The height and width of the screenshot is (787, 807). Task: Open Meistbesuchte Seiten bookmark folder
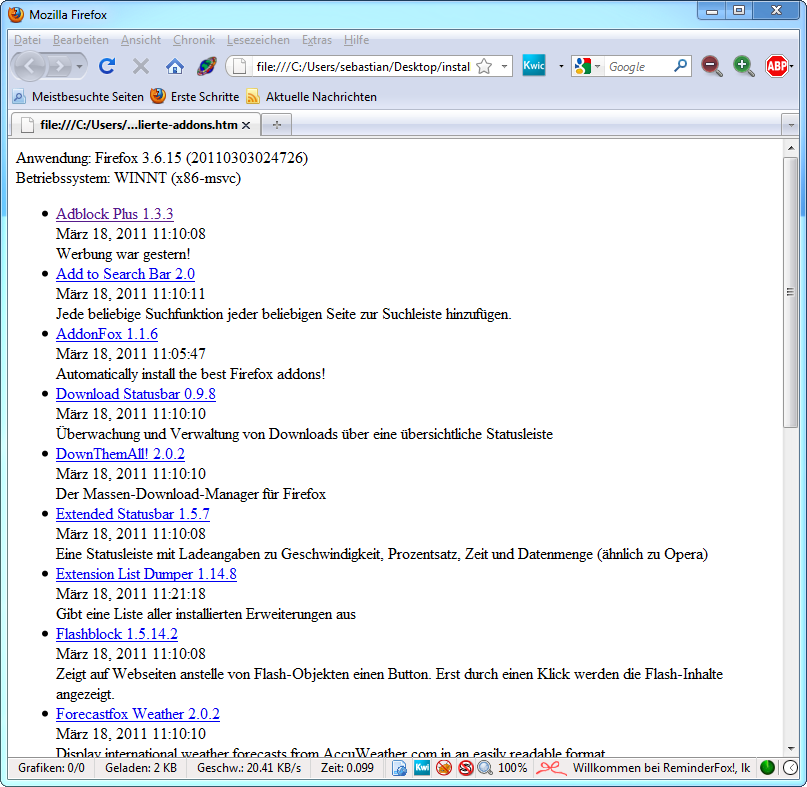pyautogui.click(x=78, y=97)
